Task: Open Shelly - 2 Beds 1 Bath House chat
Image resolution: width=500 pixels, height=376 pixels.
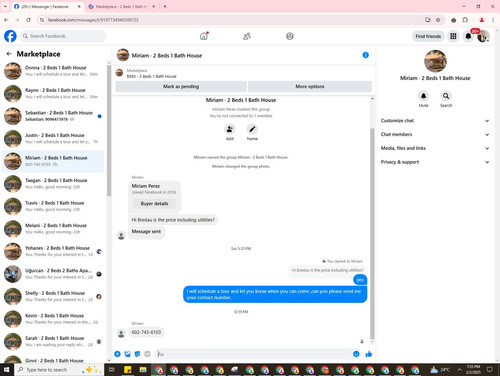Action: [x=53, y=296]
